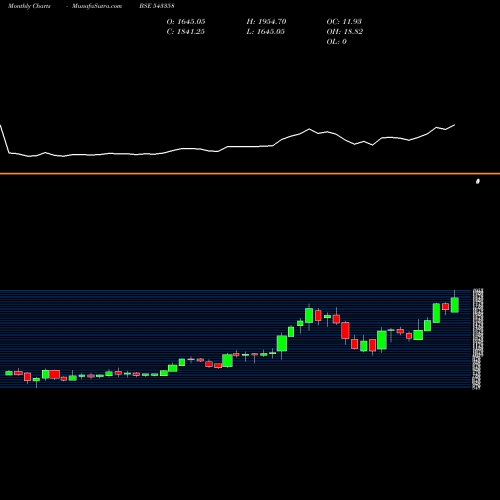The height and width of the screenshot is (500, 500).
Task: Click the last green candlestick on the right
Action: pos(455,305)
